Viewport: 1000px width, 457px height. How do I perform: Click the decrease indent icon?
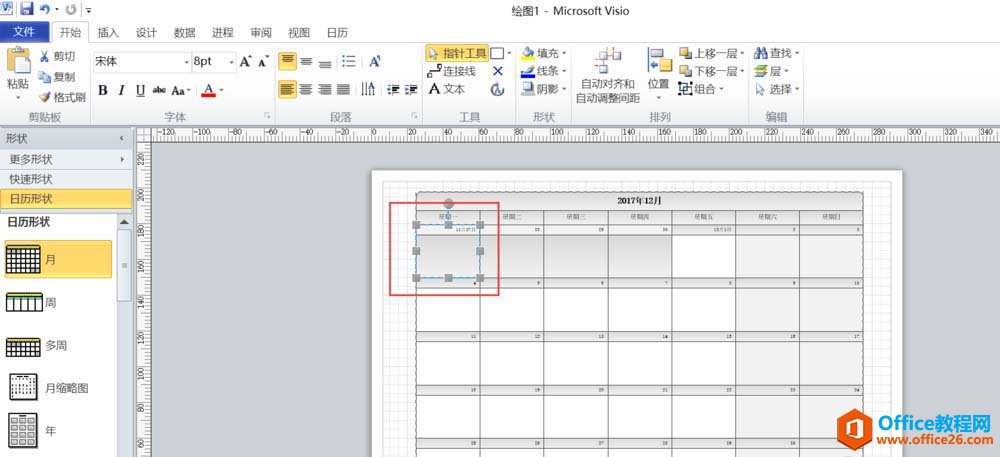(393, 89)
